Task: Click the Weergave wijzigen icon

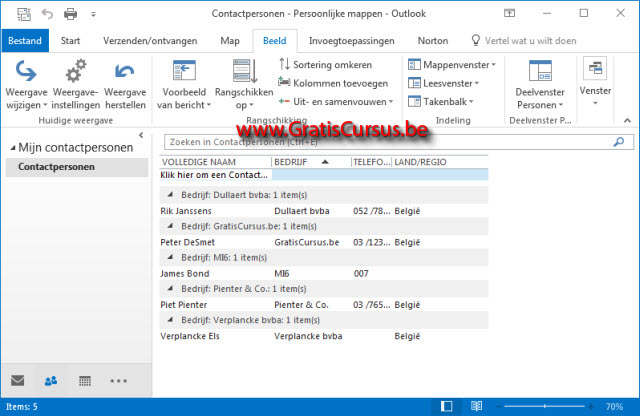Action: [x=26, y=71]
